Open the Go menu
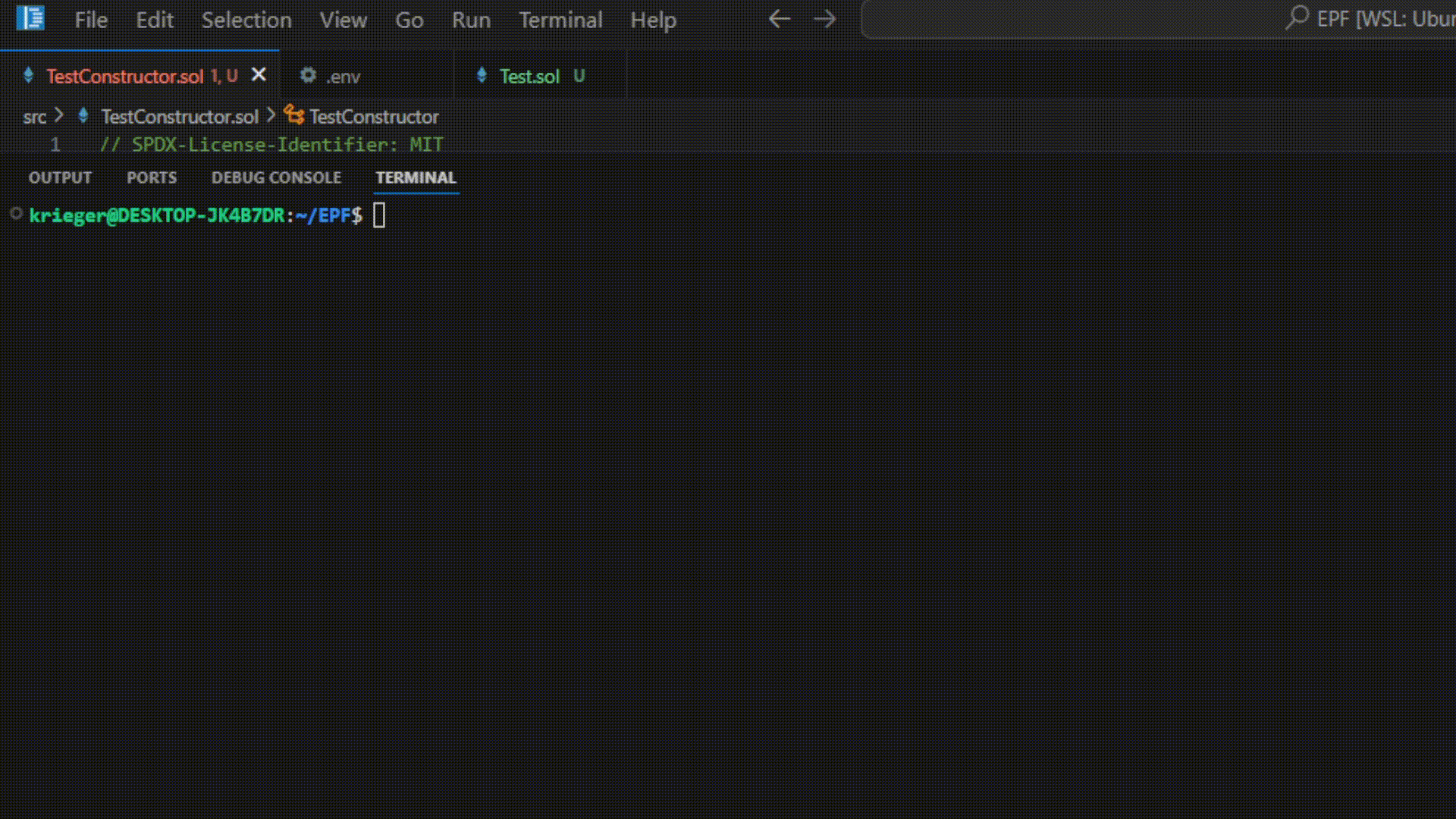The height and width of the screenshot is (819, 1456). point(407,19)
